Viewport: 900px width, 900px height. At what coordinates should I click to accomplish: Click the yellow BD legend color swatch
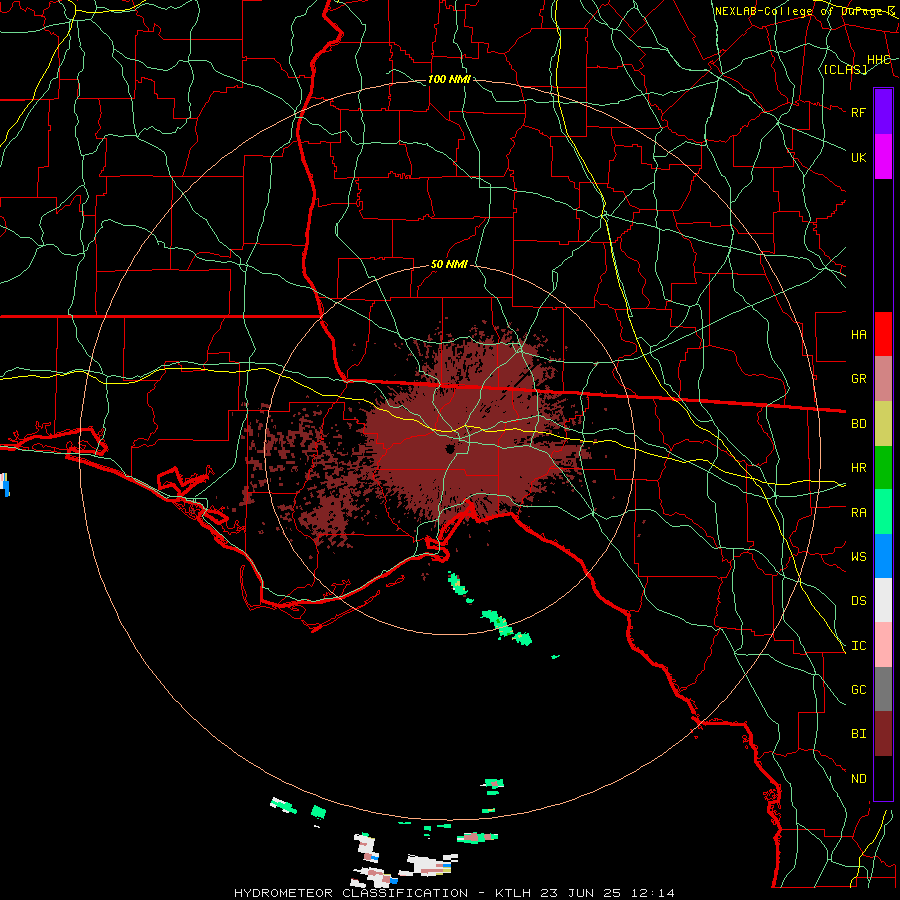tap(883, 424)
